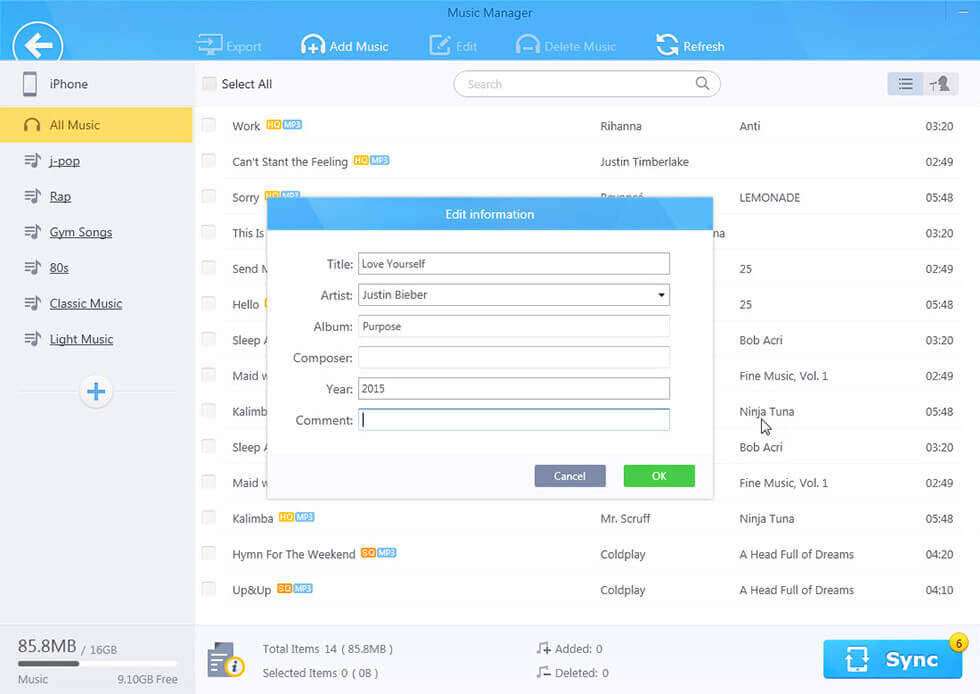
Task: Click Delete Music in the toolbar
Action: tap(566, 46)
